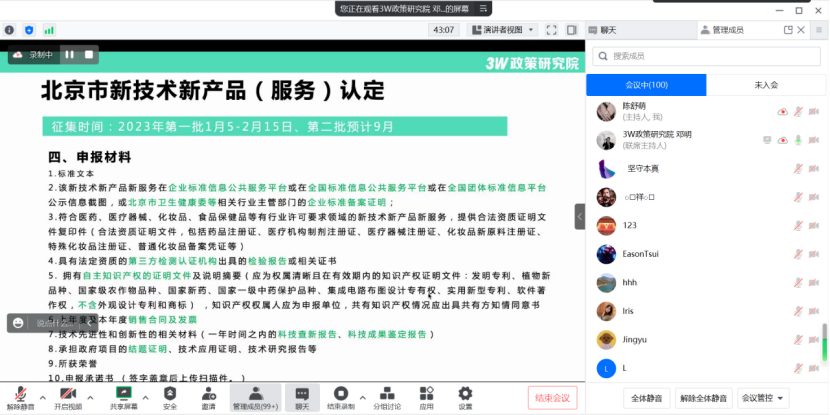Screen dimensions: 830x415
Task: Select member L in list
Action: (706, 368)
